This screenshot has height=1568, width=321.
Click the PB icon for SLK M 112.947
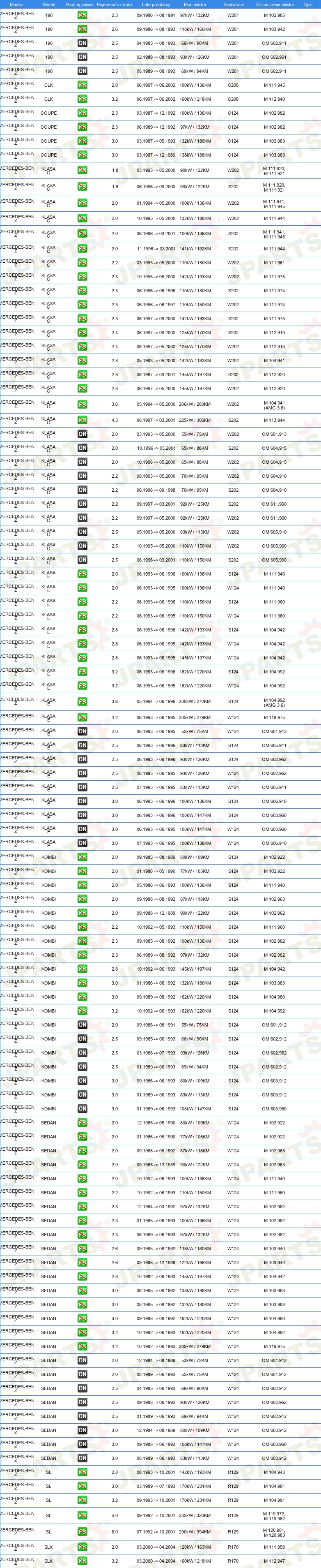pyautogui.click(x=82, y=1561)
